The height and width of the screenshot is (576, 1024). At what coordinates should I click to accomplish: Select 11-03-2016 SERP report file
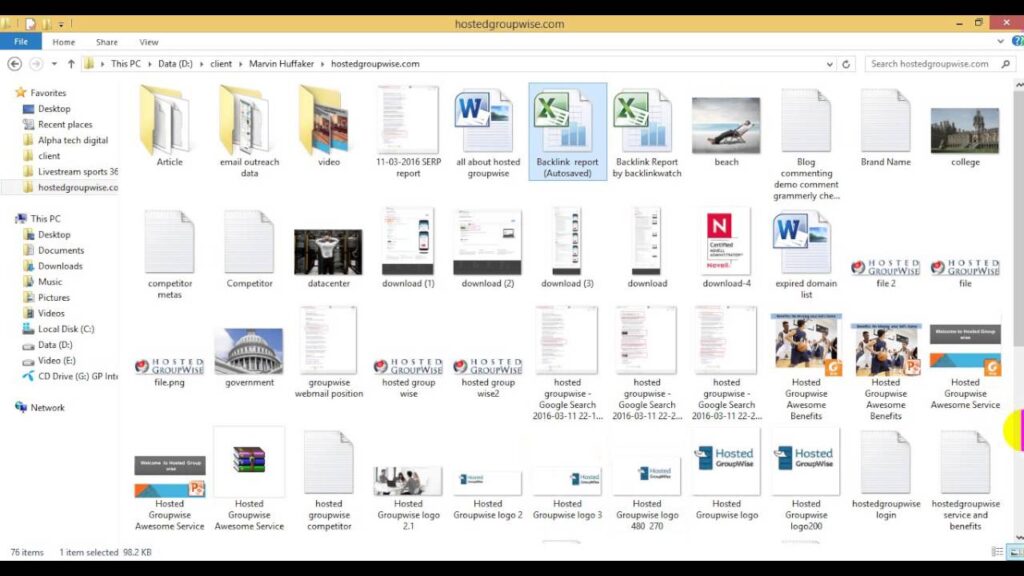tap(408, 132)
